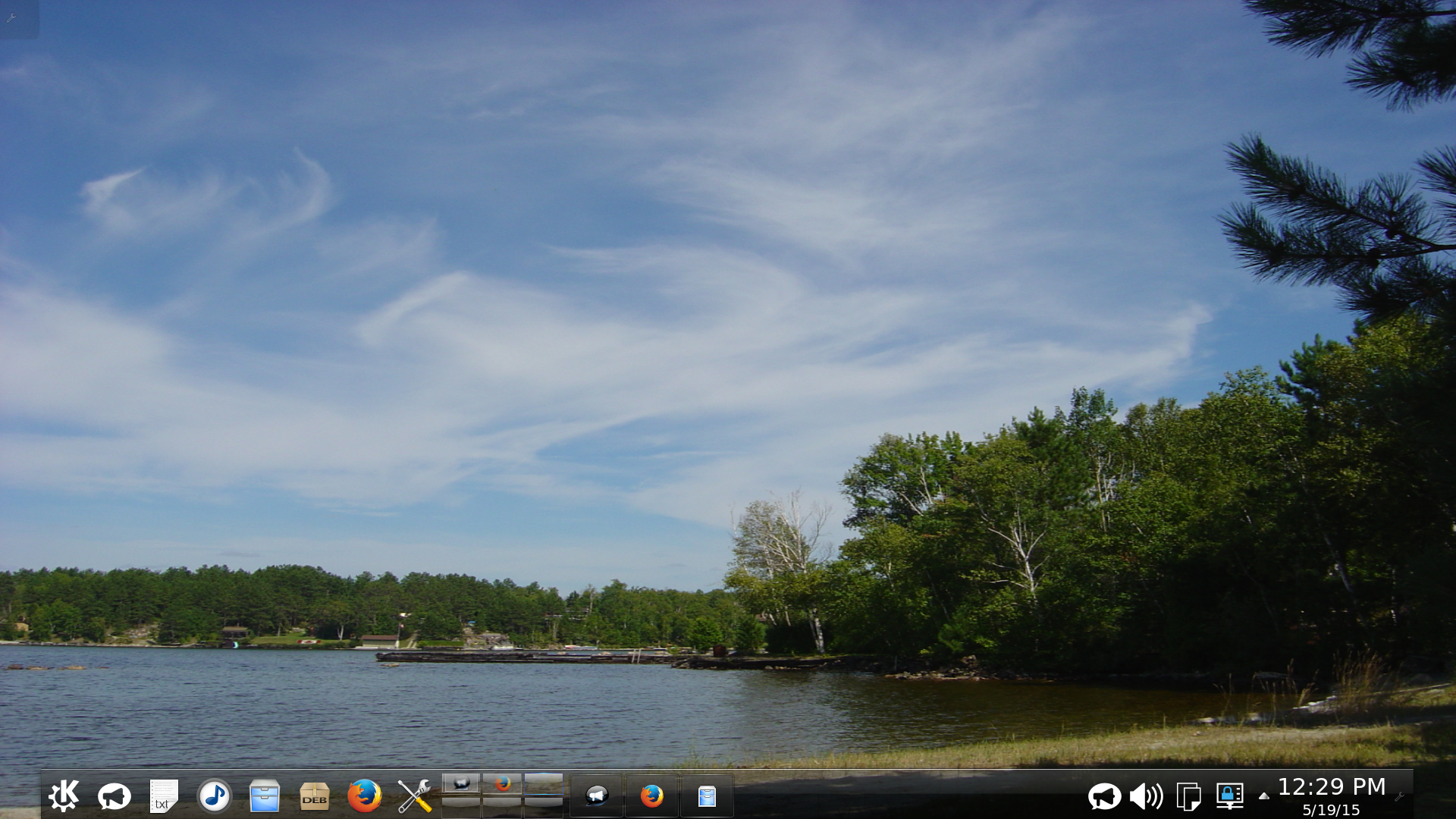This screenshot has width=1456, height=819.
Task: Open the clipboard tray icon
Action: [1188, 796]
